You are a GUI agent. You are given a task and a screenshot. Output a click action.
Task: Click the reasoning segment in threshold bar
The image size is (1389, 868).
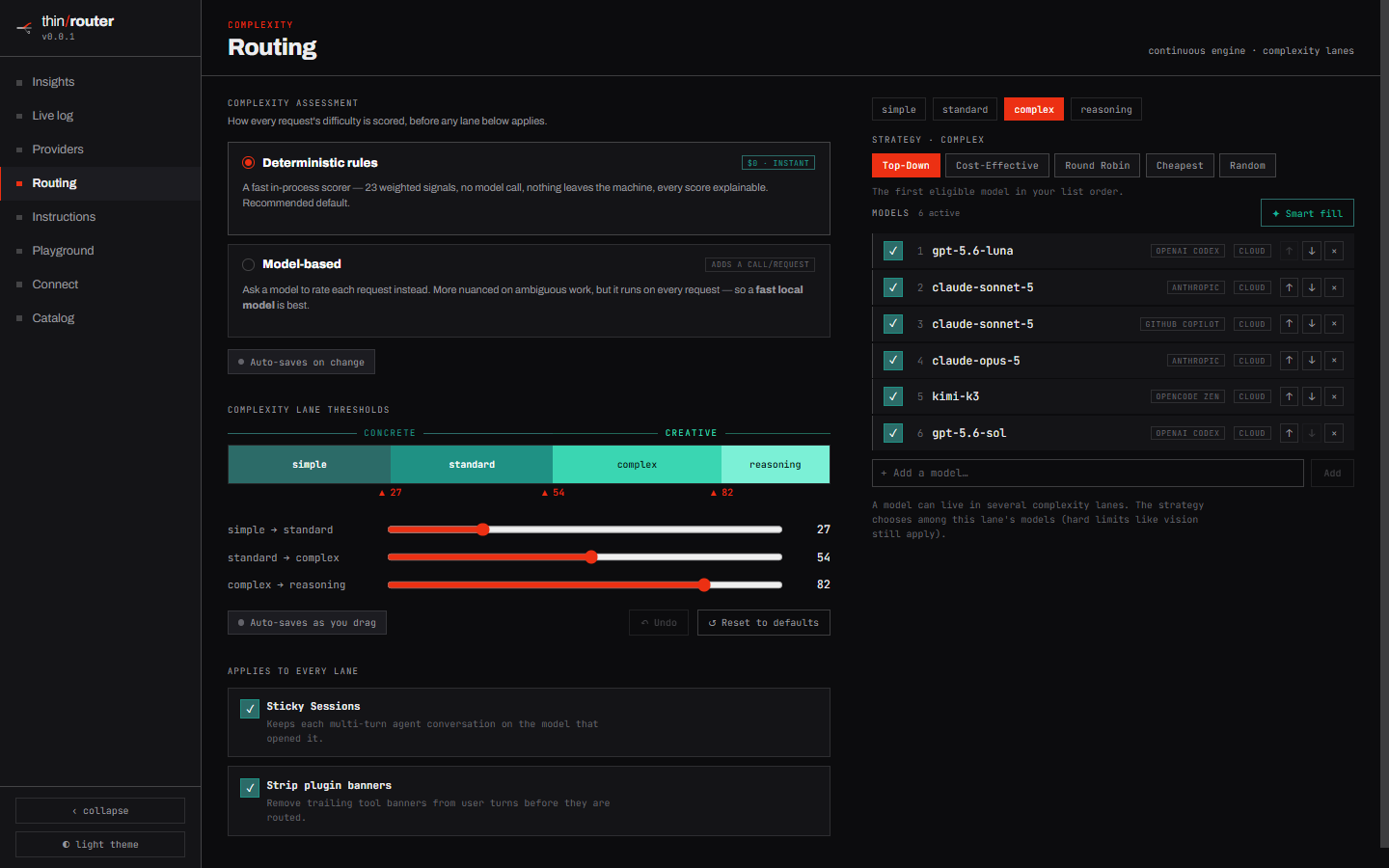point(776,464)
